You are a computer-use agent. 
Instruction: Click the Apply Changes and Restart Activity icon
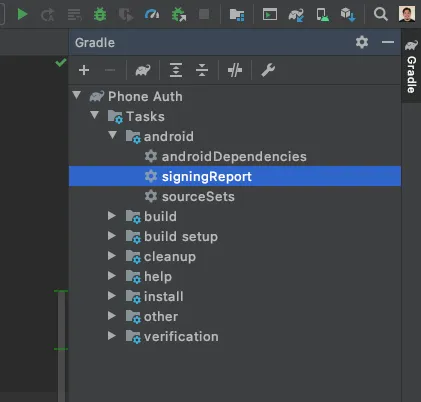point(48,15)
